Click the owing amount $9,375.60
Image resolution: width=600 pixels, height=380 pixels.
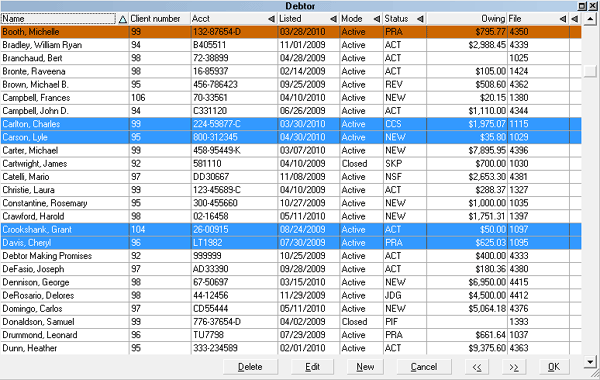[487, 349]
